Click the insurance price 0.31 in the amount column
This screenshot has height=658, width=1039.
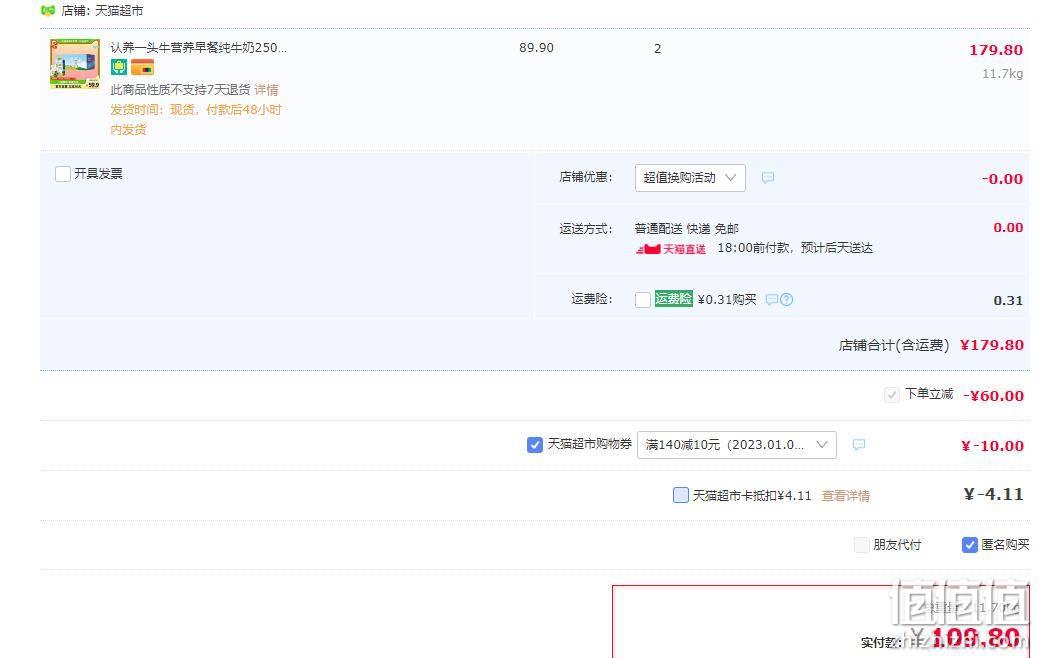[1008, 300]
